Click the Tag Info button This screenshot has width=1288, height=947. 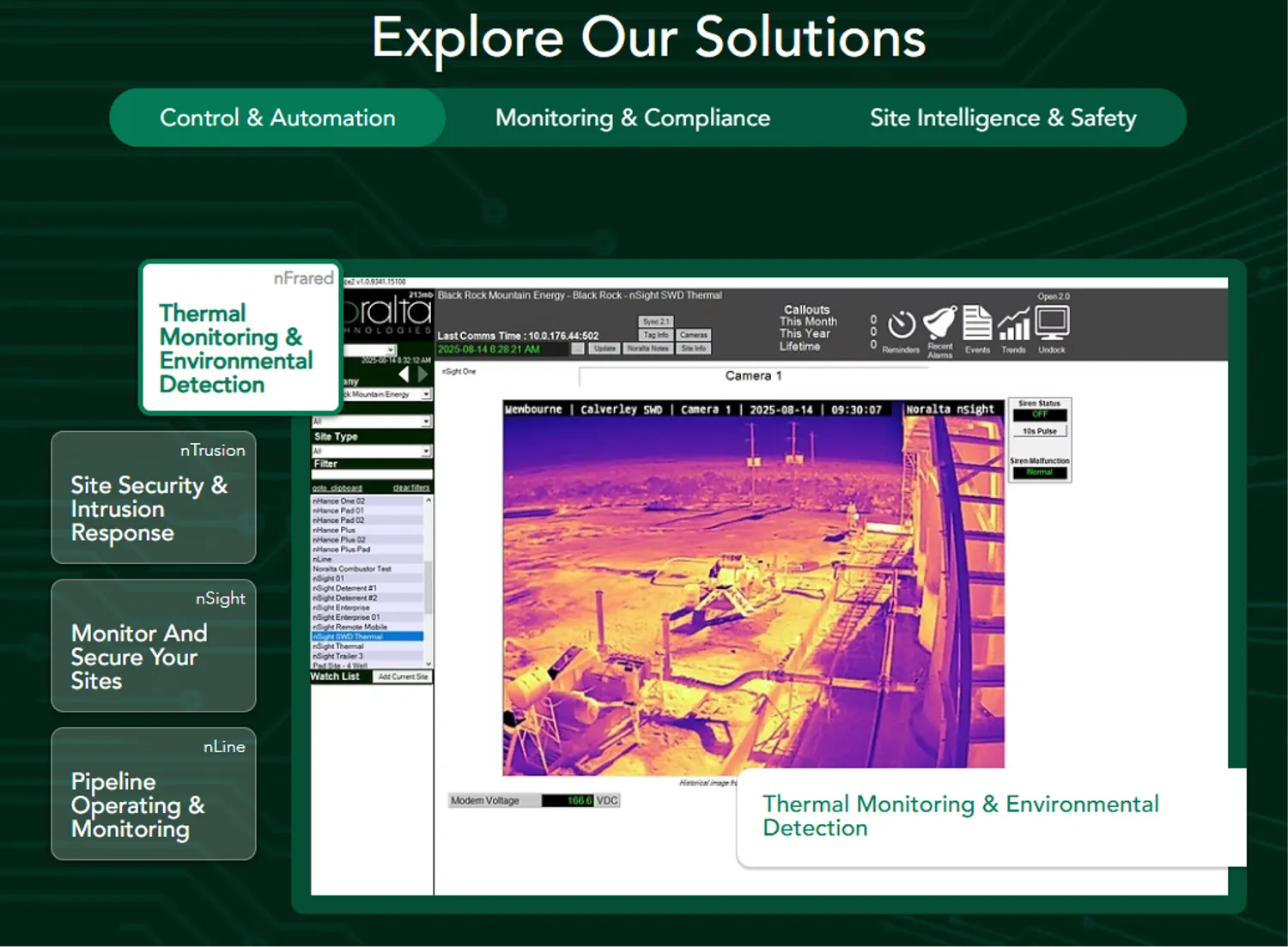click(656, 335)
